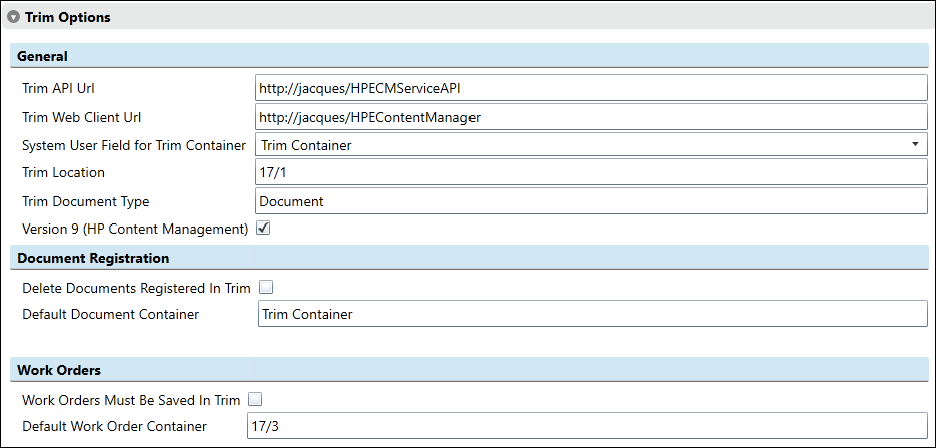Click the Work Orders section header
Screen dimensions: 936x448
(469, 369)
